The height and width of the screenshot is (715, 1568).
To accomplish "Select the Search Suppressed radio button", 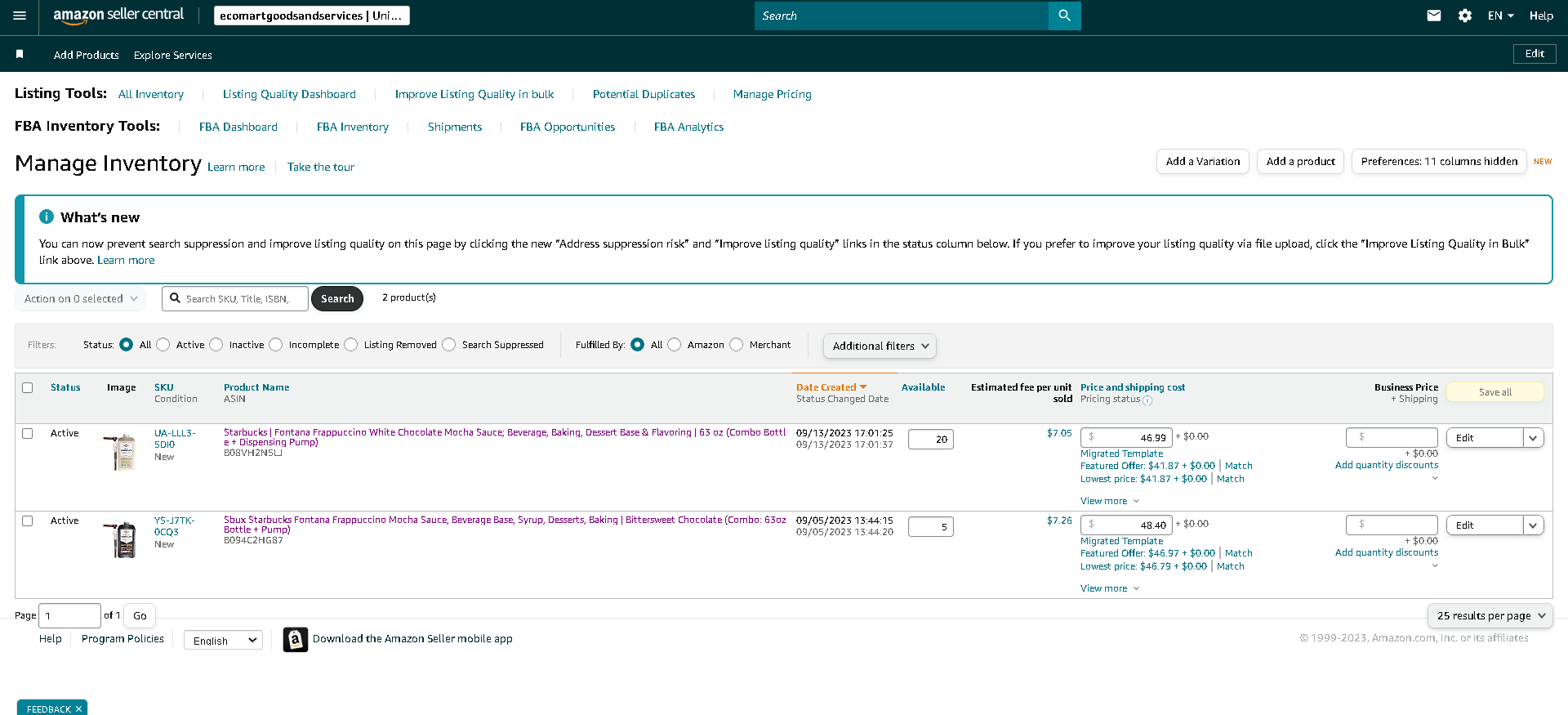I will pyautogui.click(x=449, y=345).
